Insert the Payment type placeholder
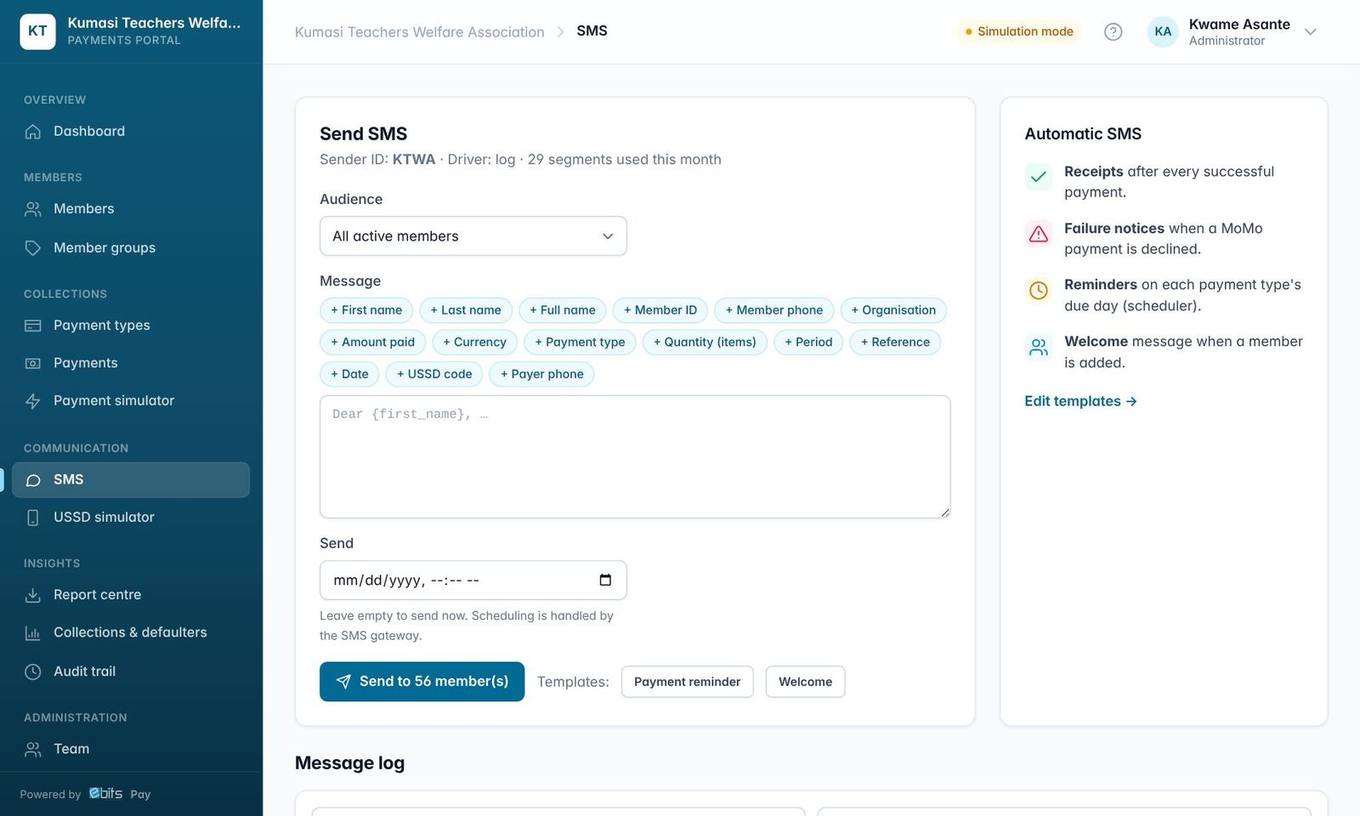Screen dimensions: 1360x816 point(580,342)
